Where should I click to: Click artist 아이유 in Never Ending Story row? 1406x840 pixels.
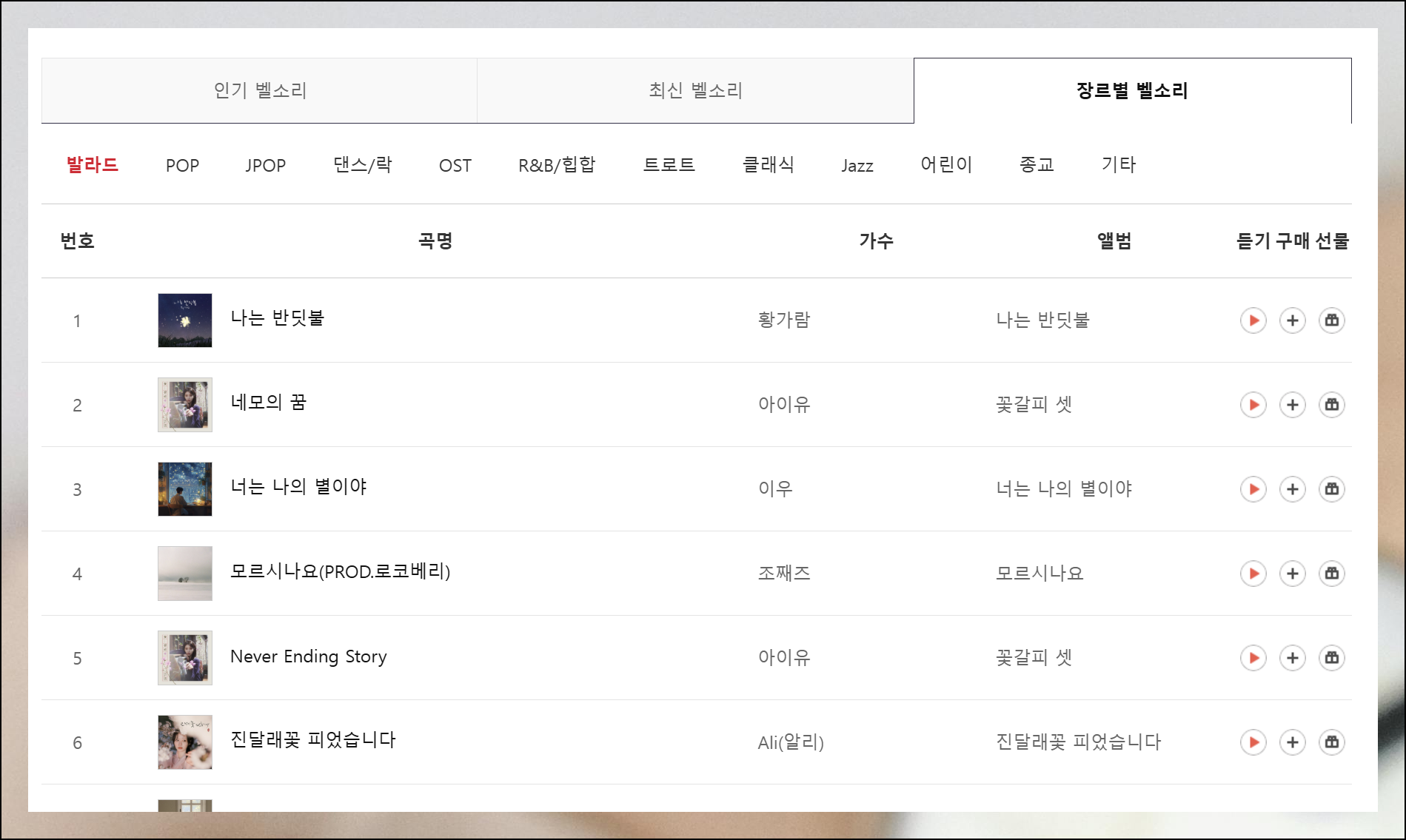point(784,657)
